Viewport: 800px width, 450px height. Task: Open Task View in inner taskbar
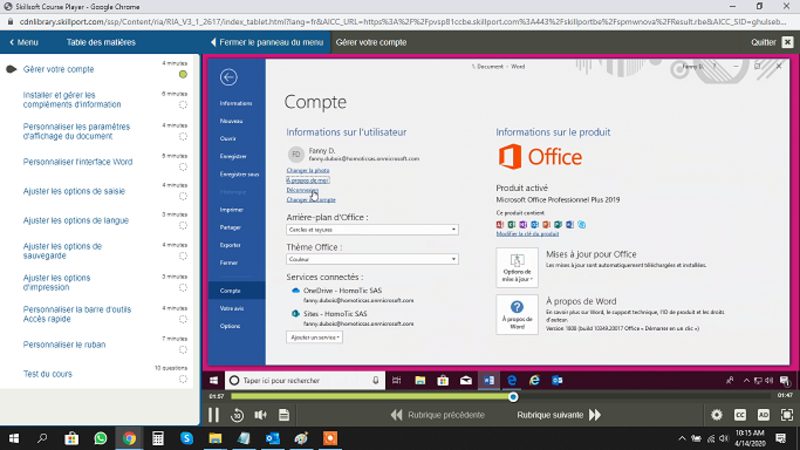396,380
